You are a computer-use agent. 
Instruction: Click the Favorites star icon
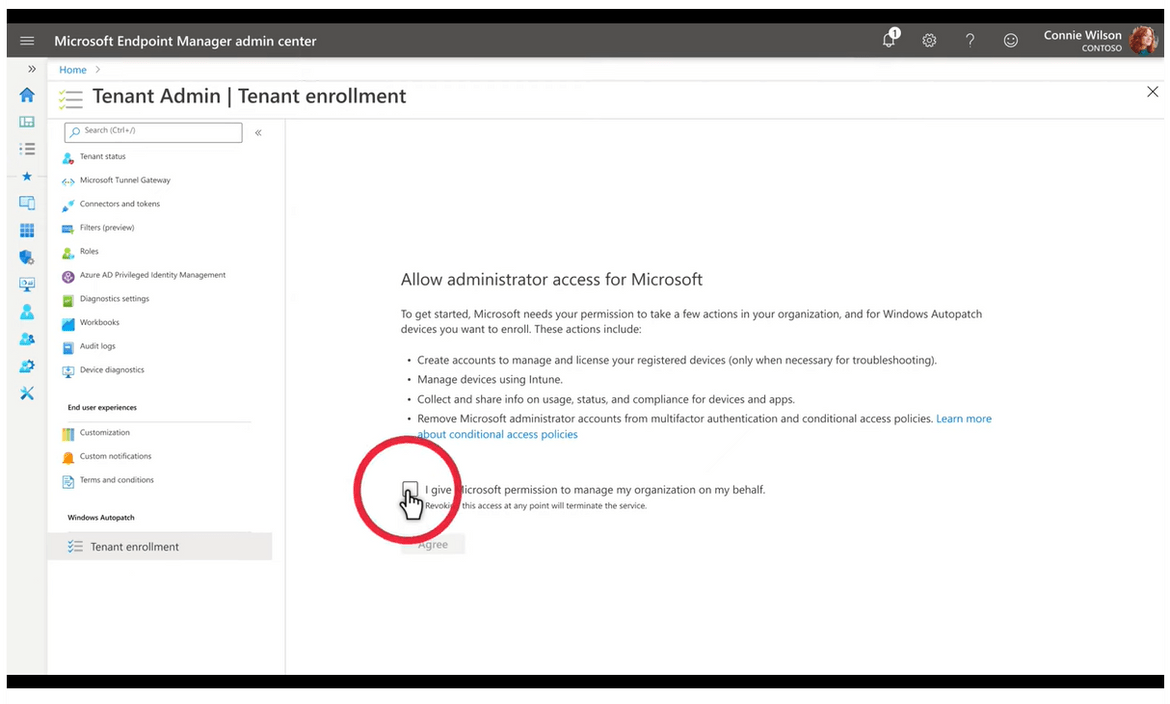[27, 177]
